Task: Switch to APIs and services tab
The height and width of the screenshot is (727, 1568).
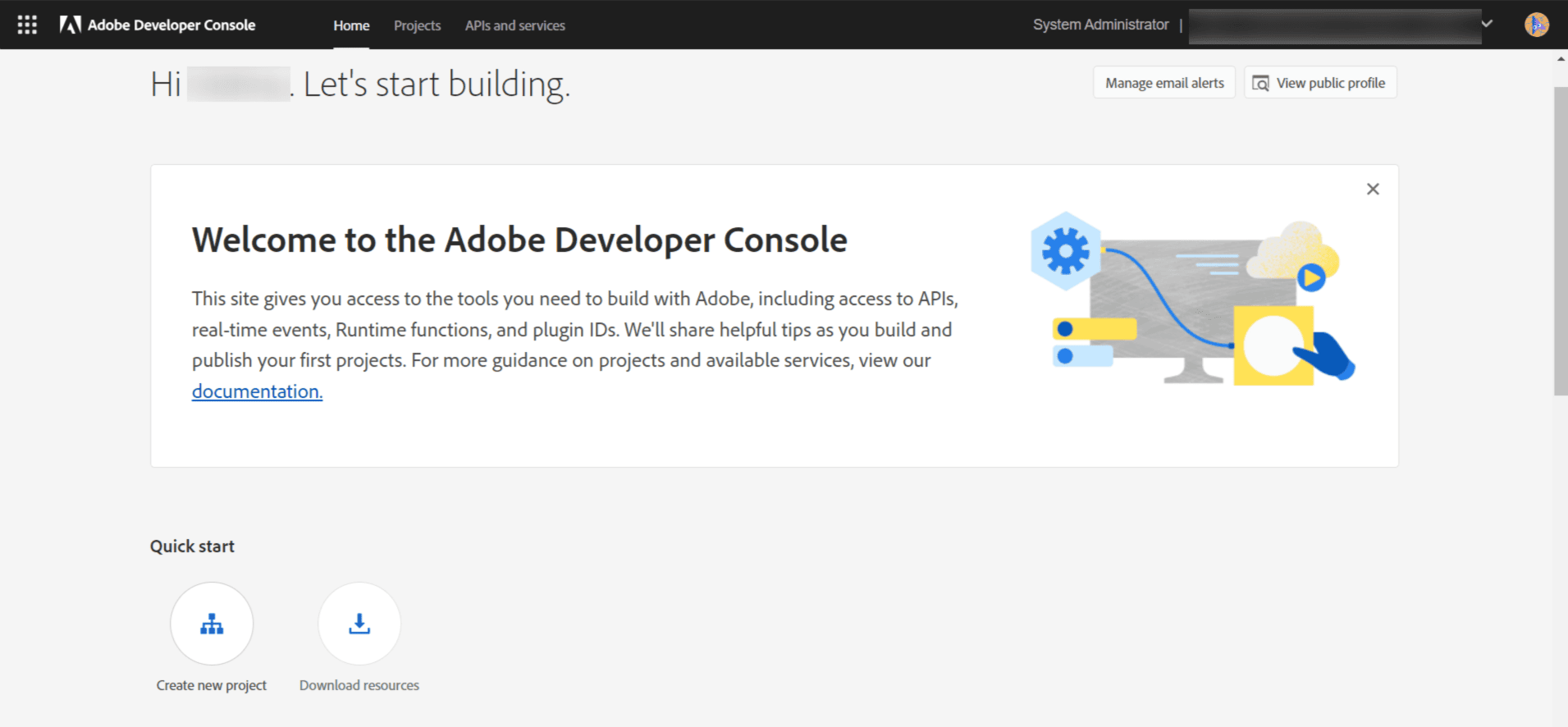Action: coord(515,25)
